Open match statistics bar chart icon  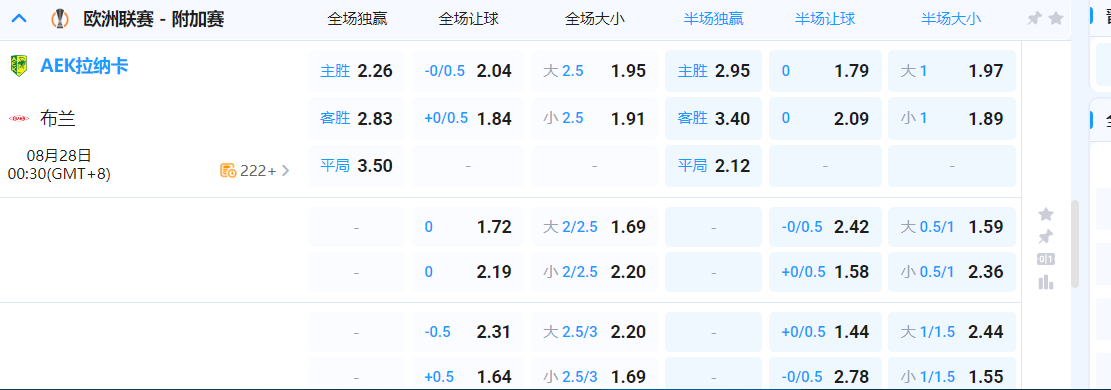pyautogui.click(x=1046, y=282)
